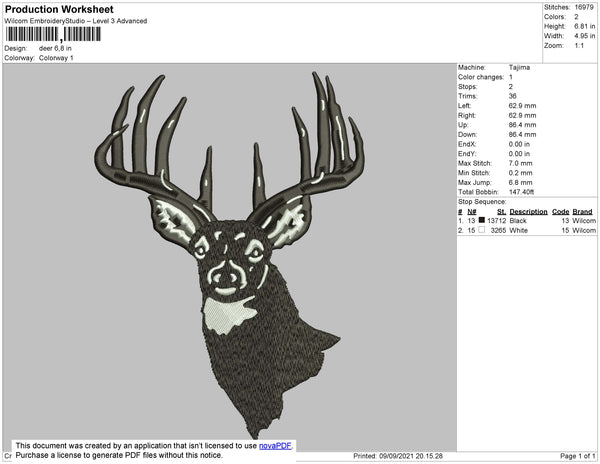Click the Page 1 of 1 indicator
Image resolution: width=600 pixels, height=464 pixels.
(x=577, y=456)
